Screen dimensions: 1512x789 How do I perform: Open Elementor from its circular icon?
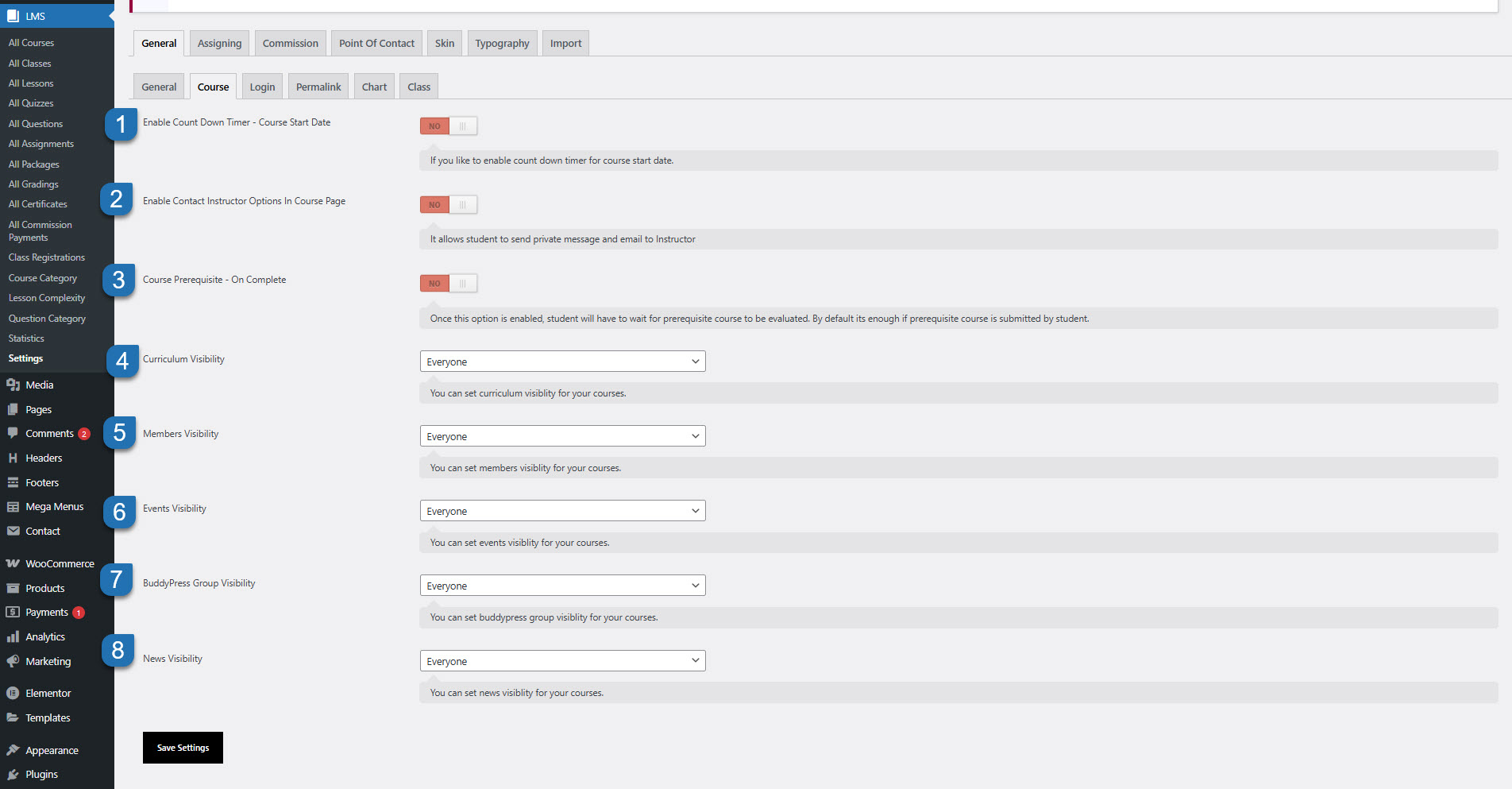coord(13,693)
